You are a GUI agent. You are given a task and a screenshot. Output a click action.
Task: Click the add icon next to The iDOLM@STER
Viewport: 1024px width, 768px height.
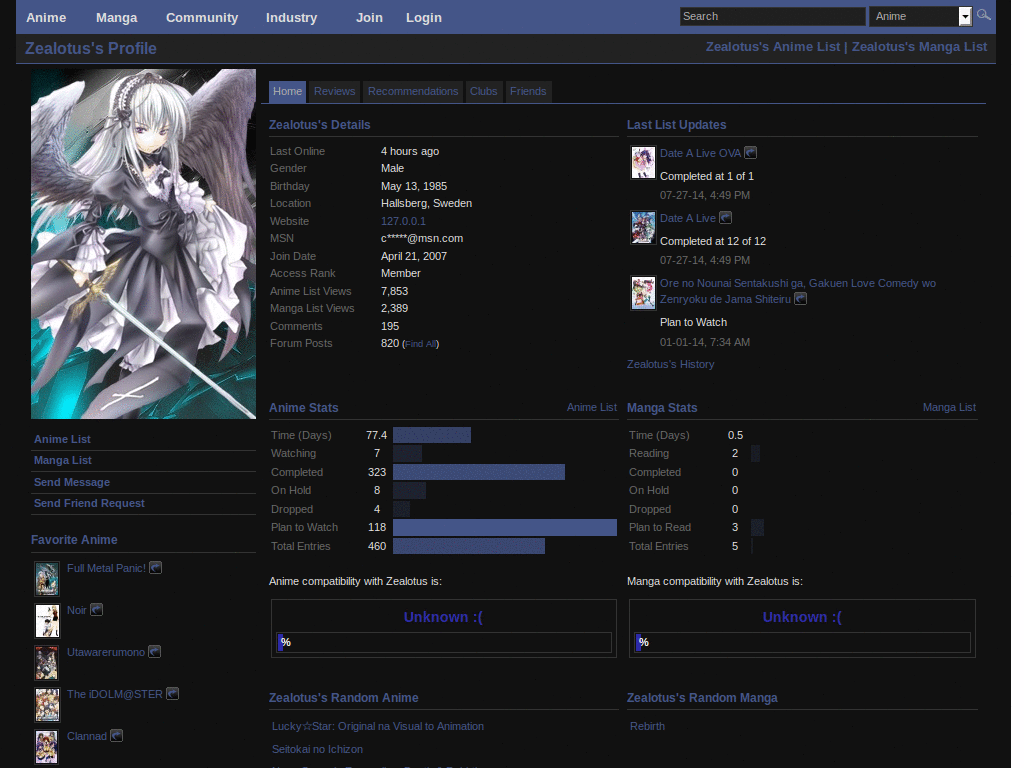pyautogui.click(x=172, y=693)
